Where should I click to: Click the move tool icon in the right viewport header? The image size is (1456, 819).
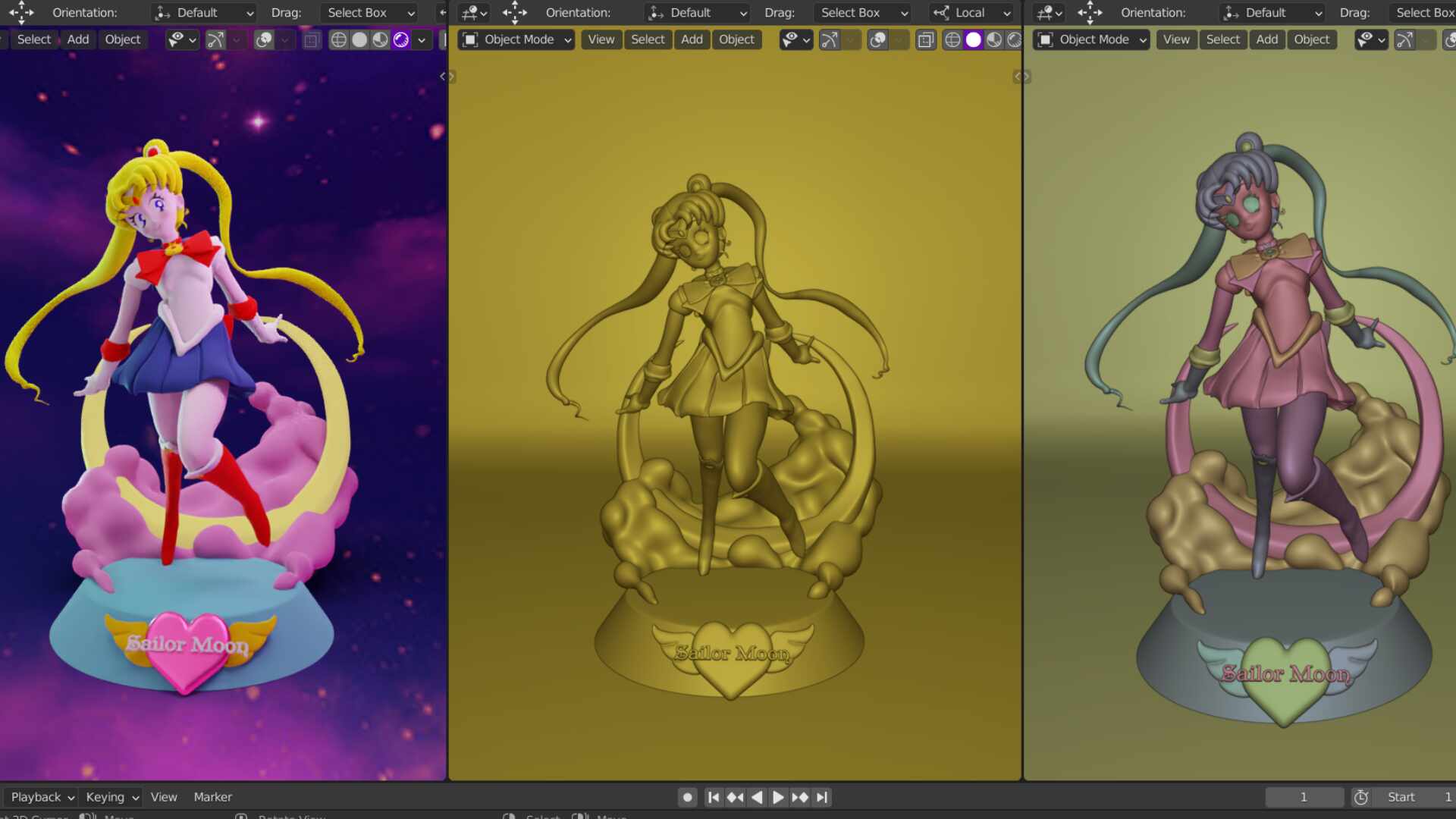(x=1090, y=12)
